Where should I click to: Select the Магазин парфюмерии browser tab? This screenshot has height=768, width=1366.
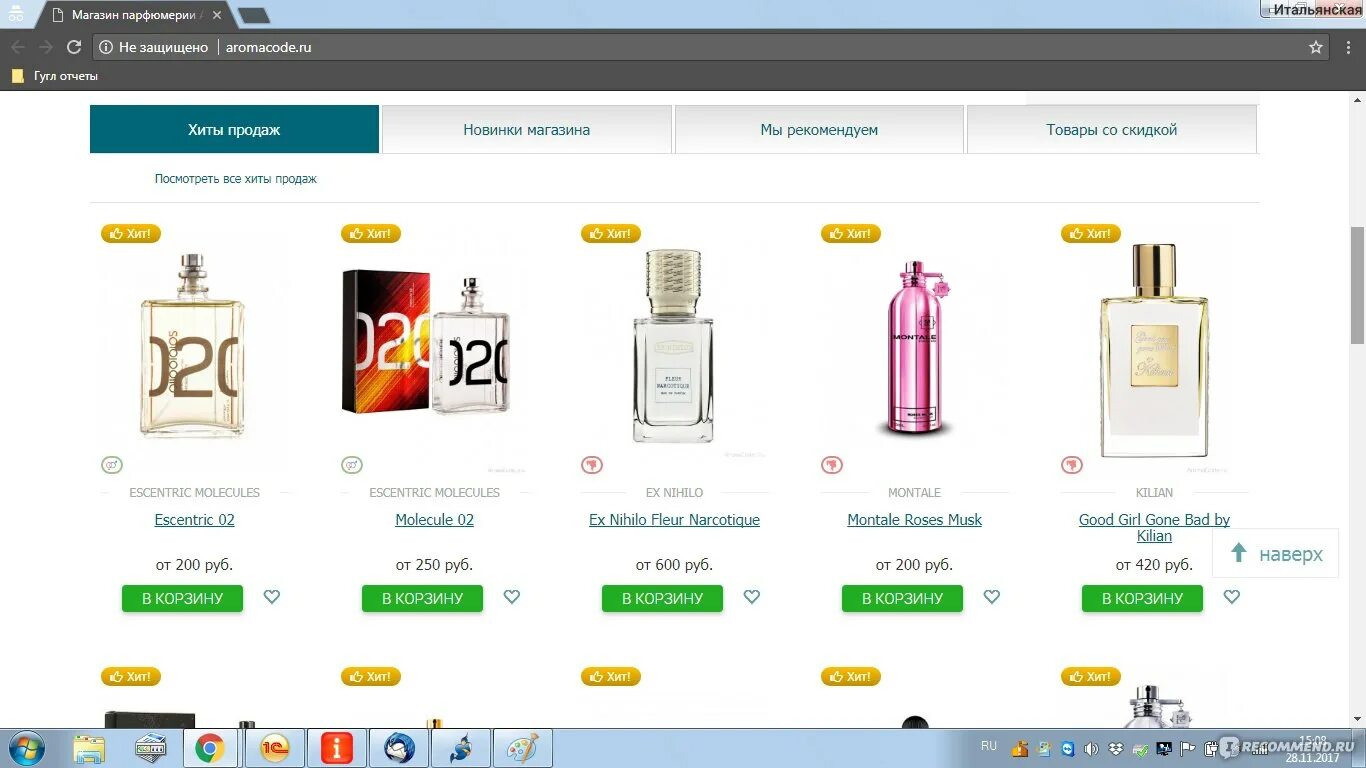coord(135,15)
